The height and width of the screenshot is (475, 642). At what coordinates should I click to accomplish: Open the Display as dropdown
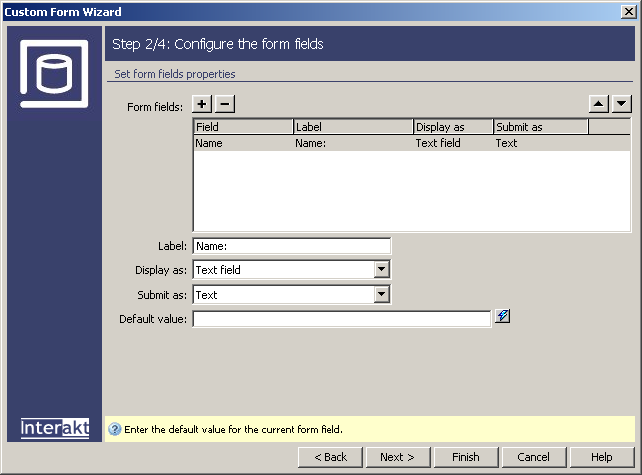pyautogui.click(x=381, y=270)
